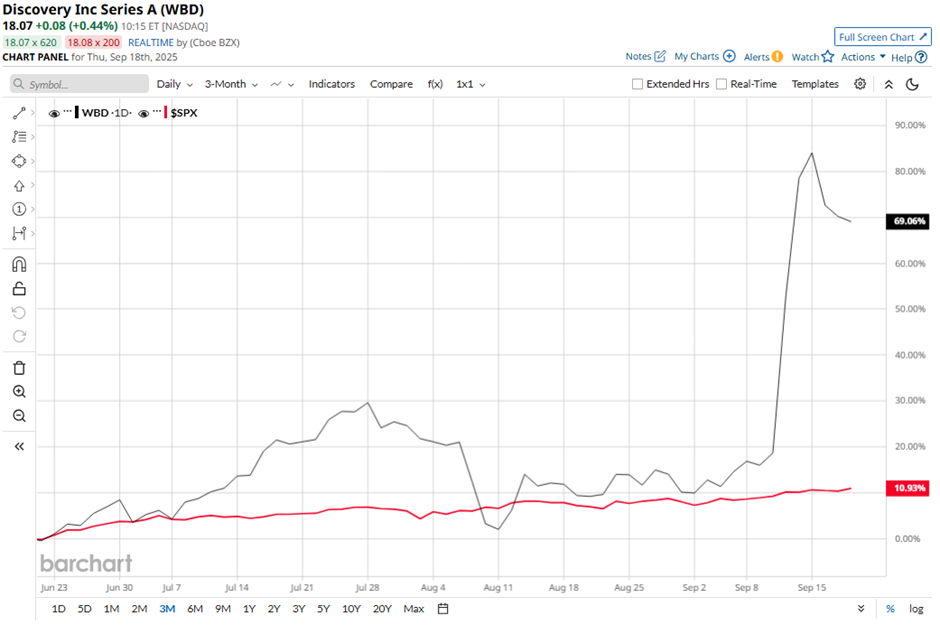This screenshot has height=625, width=940.
Task: Open $SPX series options menu
Action: tap(157, 111)
